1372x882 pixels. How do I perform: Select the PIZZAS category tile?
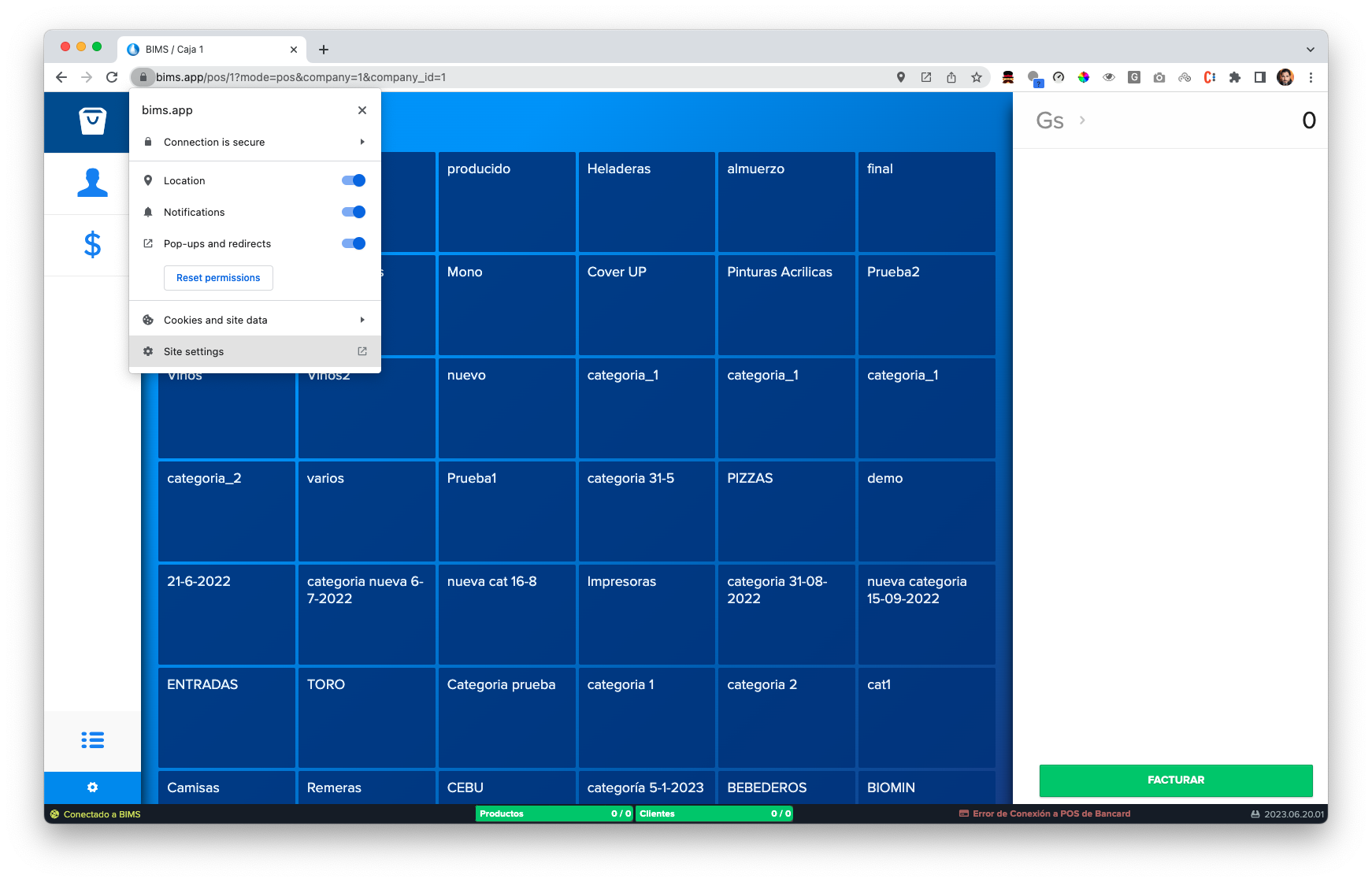pos(785,510)
